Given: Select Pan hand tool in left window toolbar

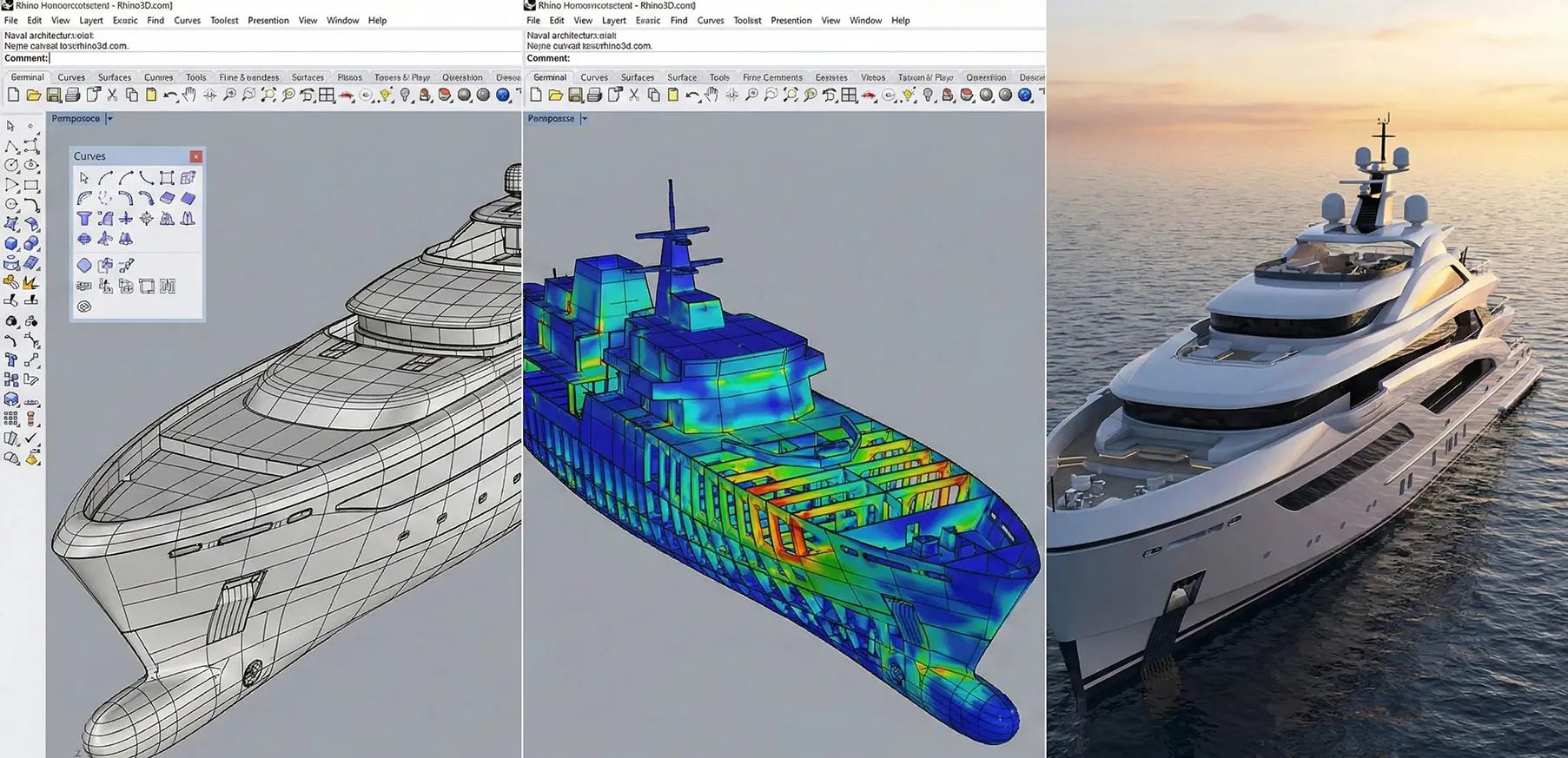Looking at the screenshot, I should 189,96.
